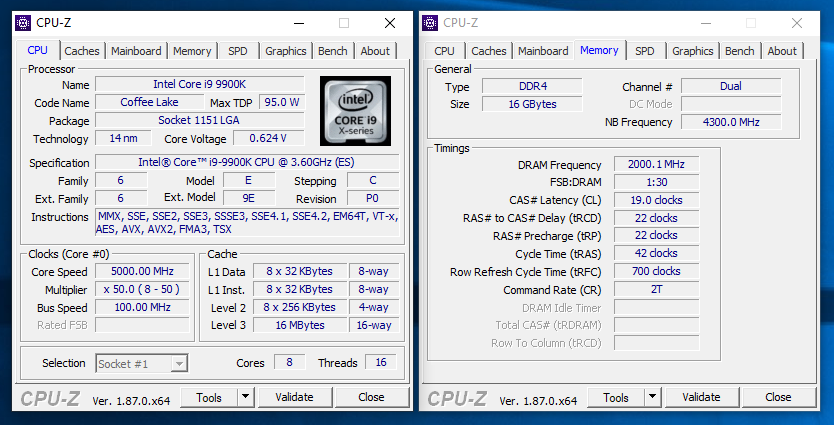Open Graphics tab in left CPU-Z window
The width and height of the screenshot is (834, 425).
click(x=286, y=51)
